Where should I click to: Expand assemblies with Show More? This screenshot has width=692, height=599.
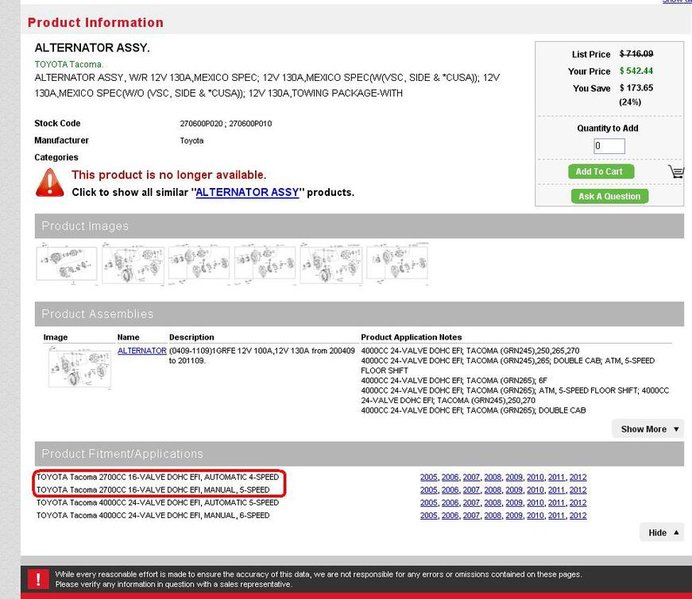pos(648,429)
